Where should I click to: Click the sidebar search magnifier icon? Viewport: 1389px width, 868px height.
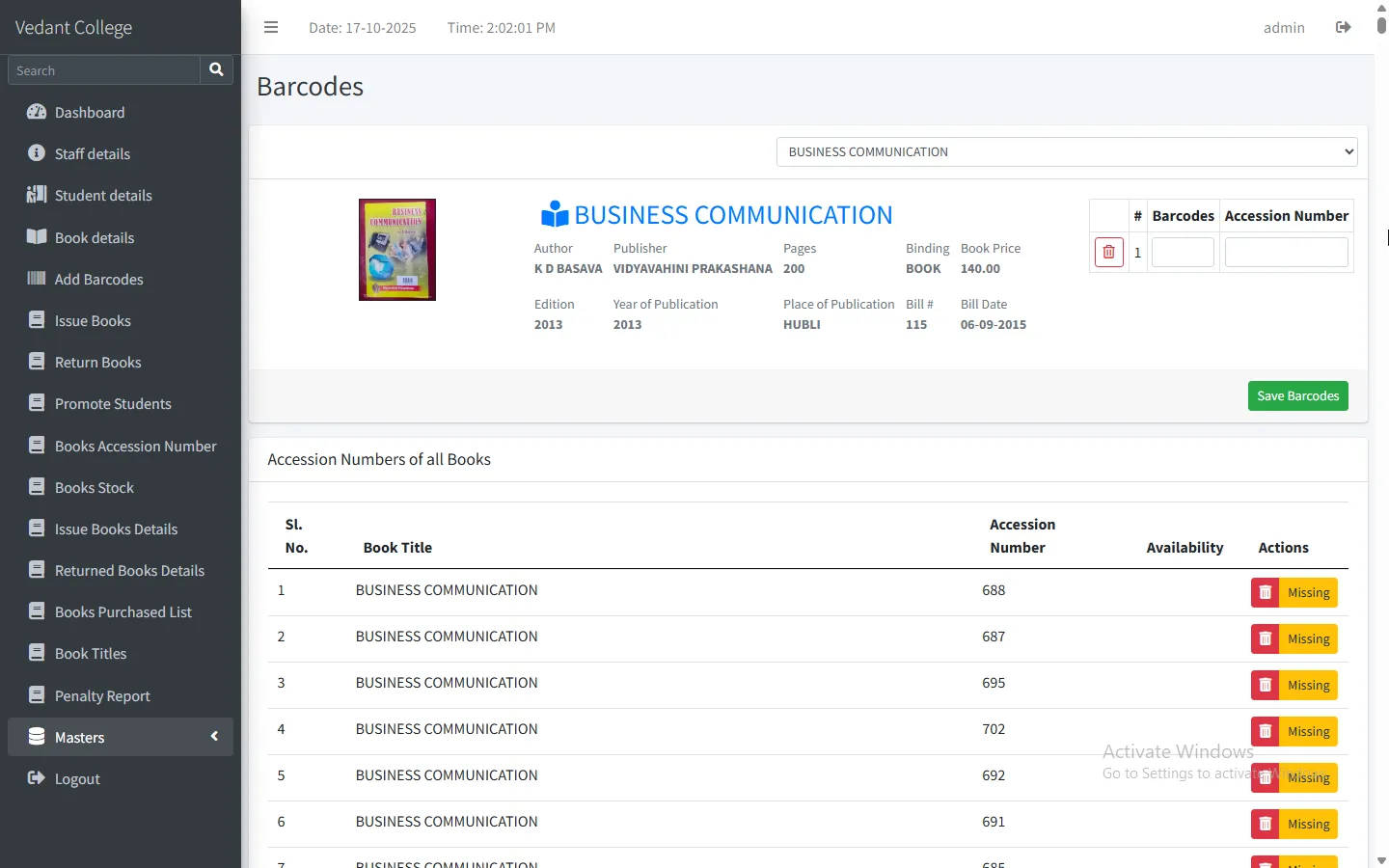(216, 69)
